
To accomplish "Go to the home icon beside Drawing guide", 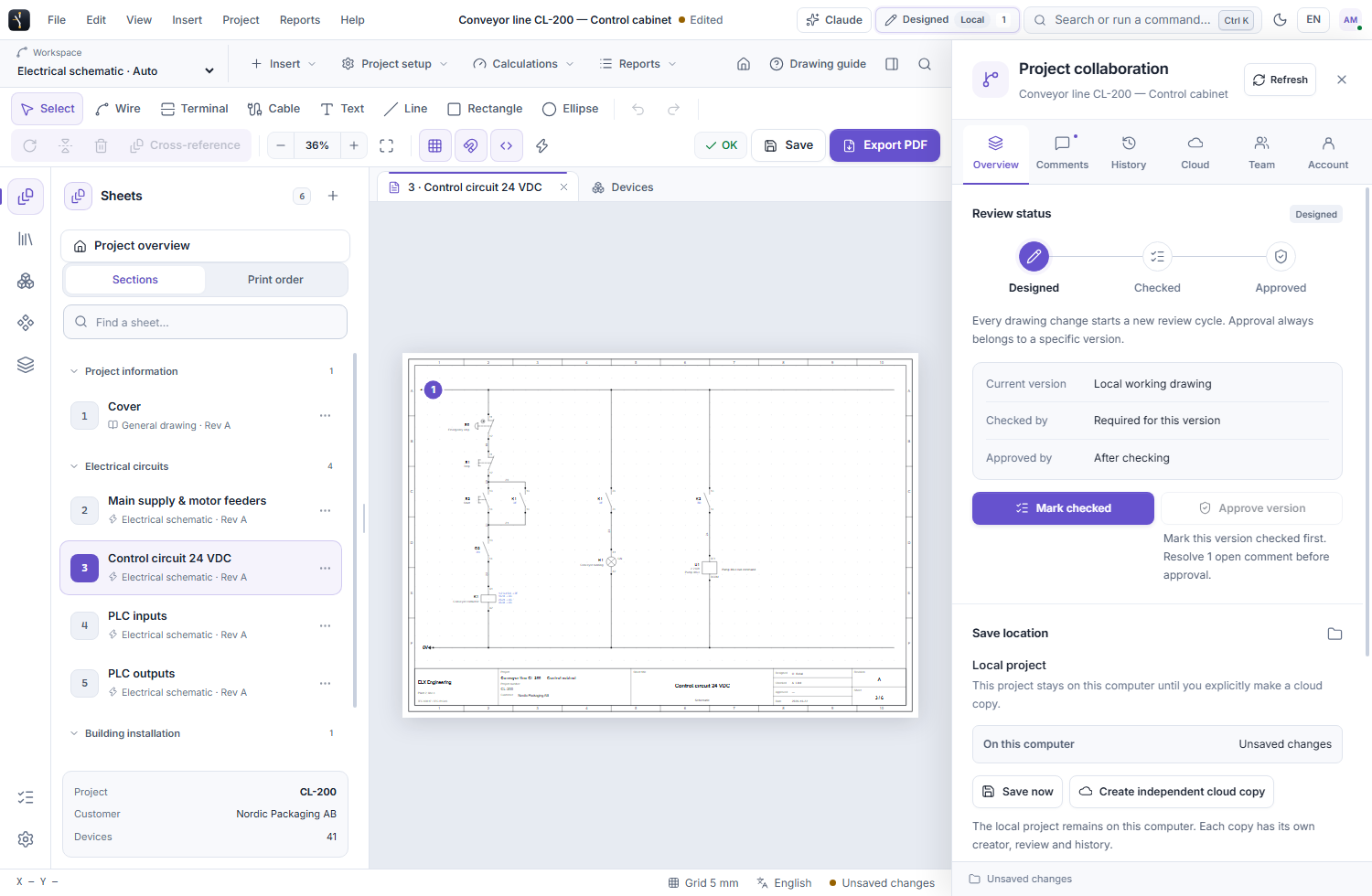I will coord(744,64).
